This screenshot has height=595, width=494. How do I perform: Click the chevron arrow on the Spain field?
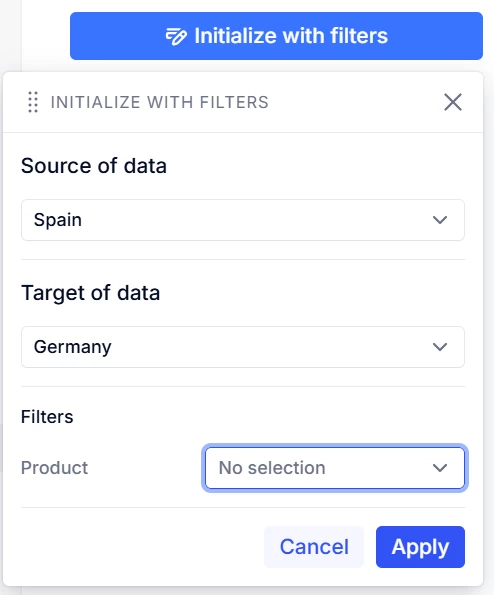pos(440,220)
